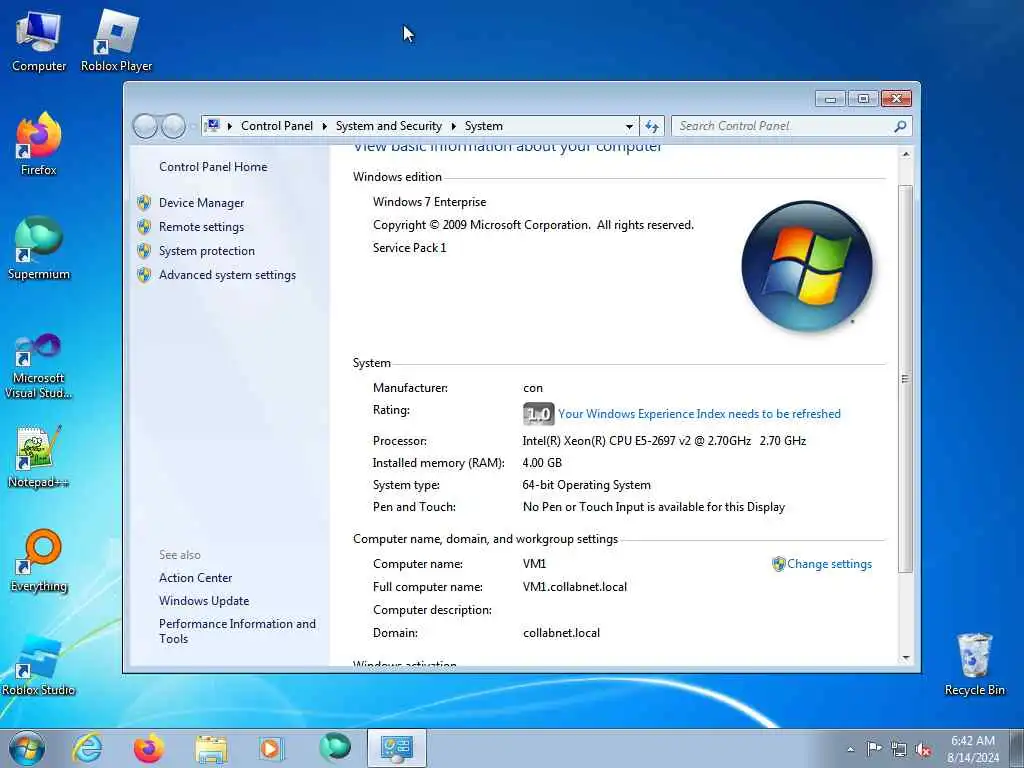Select the Supermium desktop shortcut
The image size is (1024, 768).
[x=39, y=248]
